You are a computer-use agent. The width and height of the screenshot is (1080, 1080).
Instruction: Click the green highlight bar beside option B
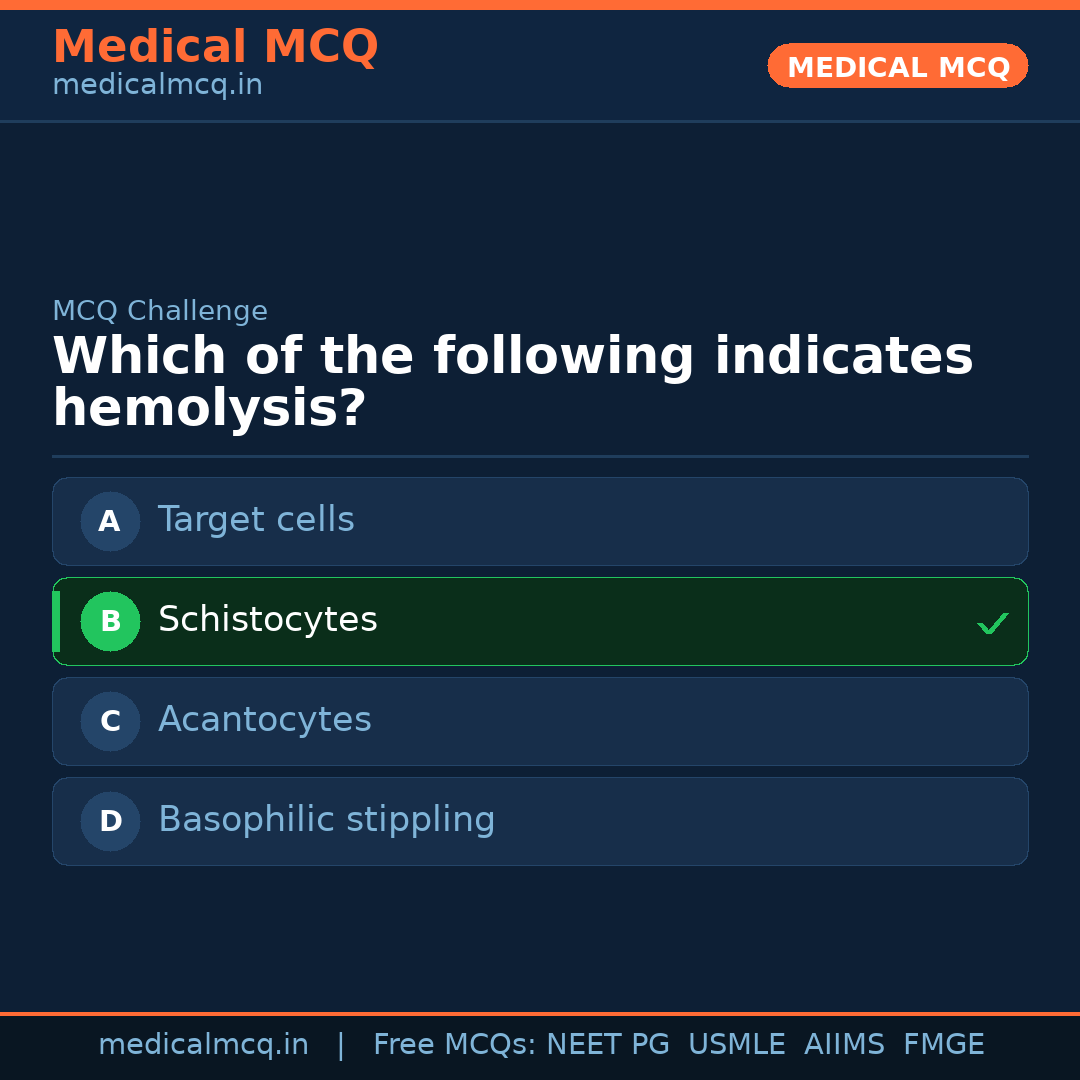(56, 621)
